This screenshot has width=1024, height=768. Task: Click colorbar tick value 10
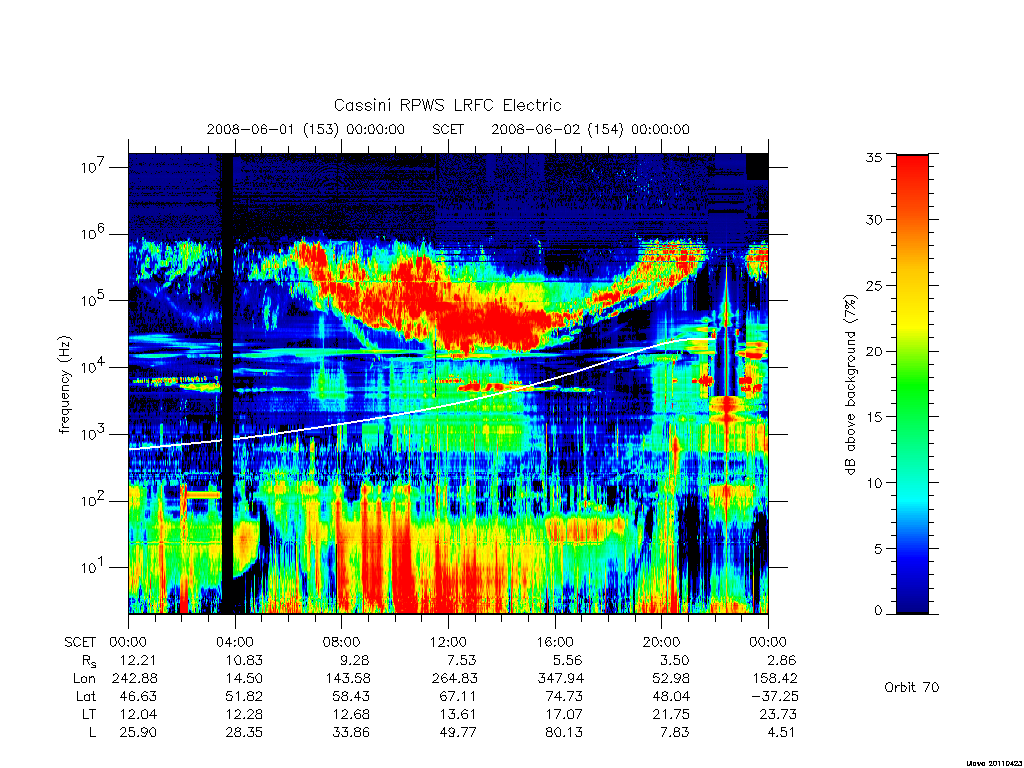click(874, 483)
